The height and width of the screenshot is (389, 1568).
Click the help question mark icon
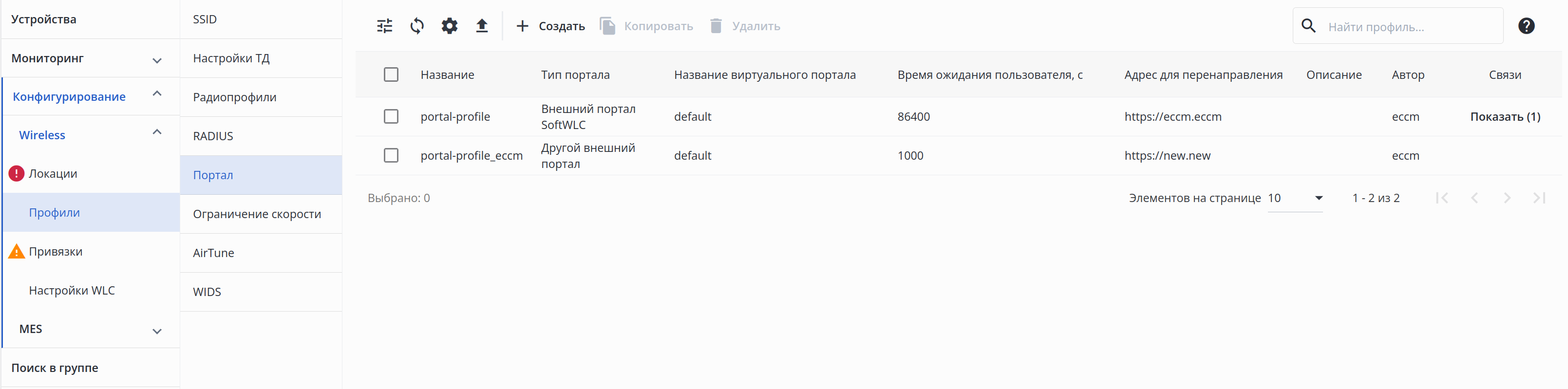(1526, 26)
